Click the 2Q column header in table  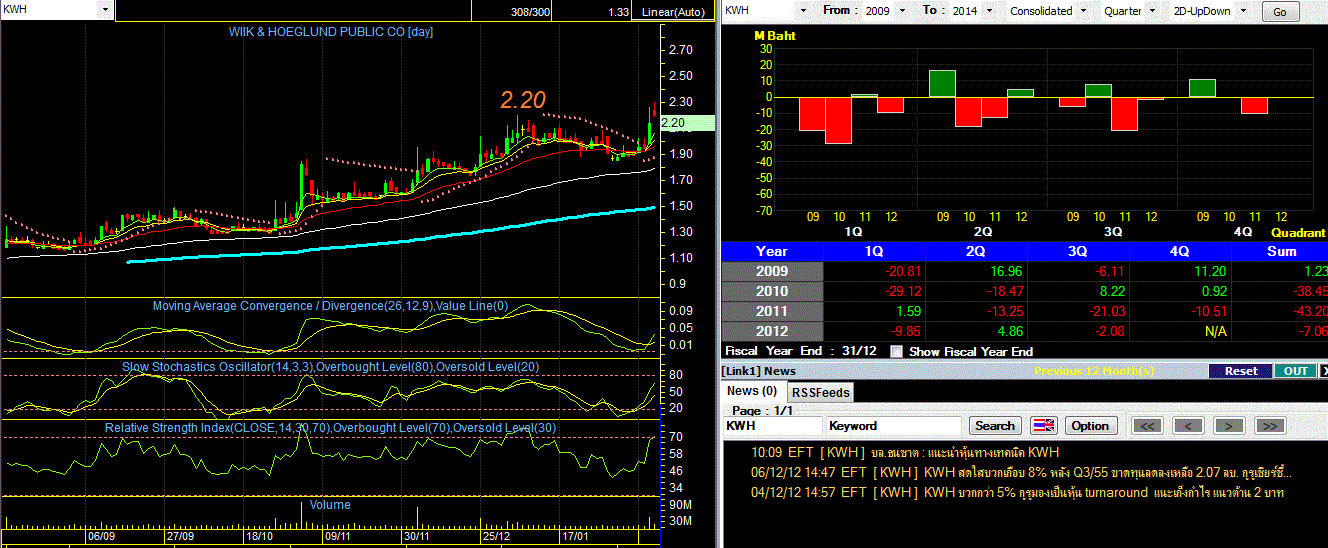[x=977, y=251]
